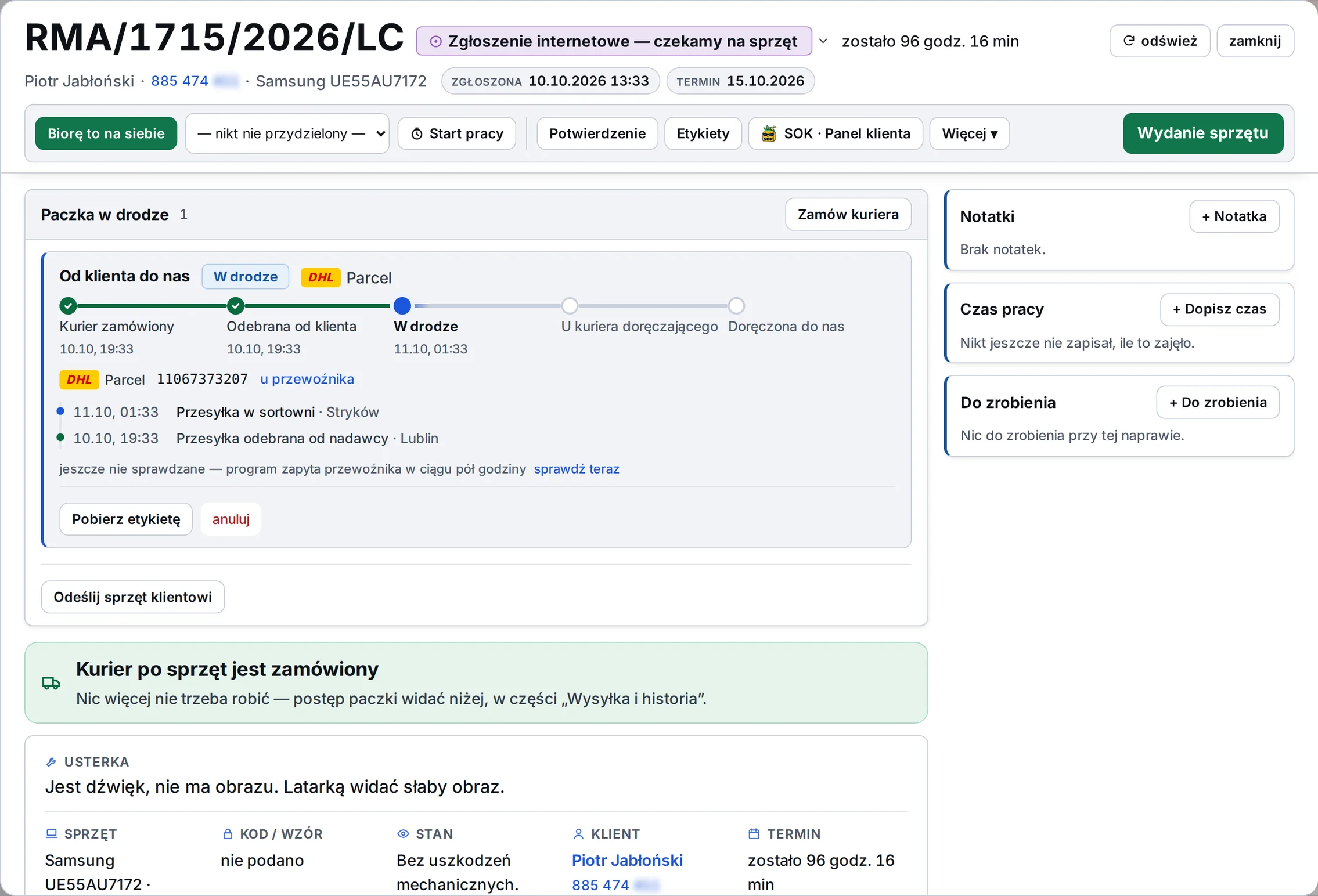Click 'Odeślij sprzęt klientowi' button

(133, 597)
